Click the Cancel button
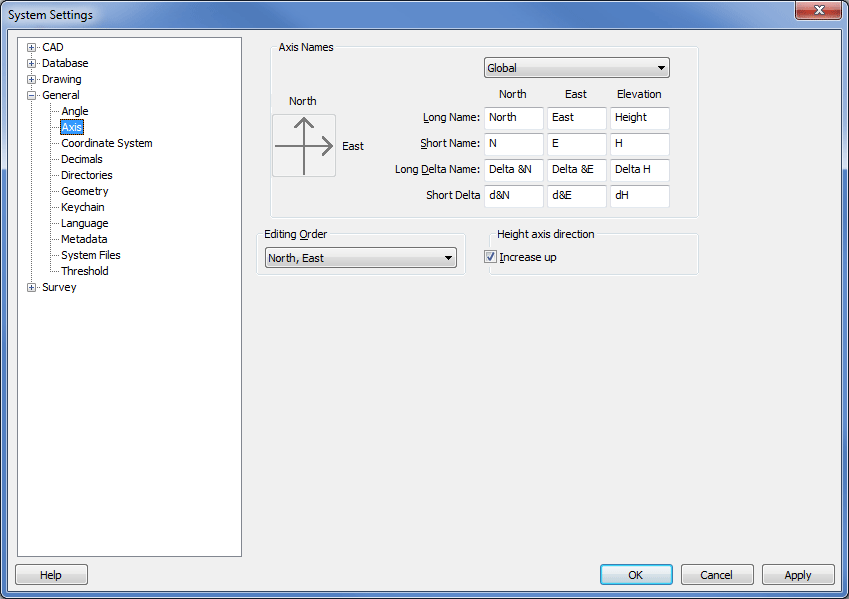The width and height of the screenshot is (849, 599). pyautogui.click(x=716, y=575)
